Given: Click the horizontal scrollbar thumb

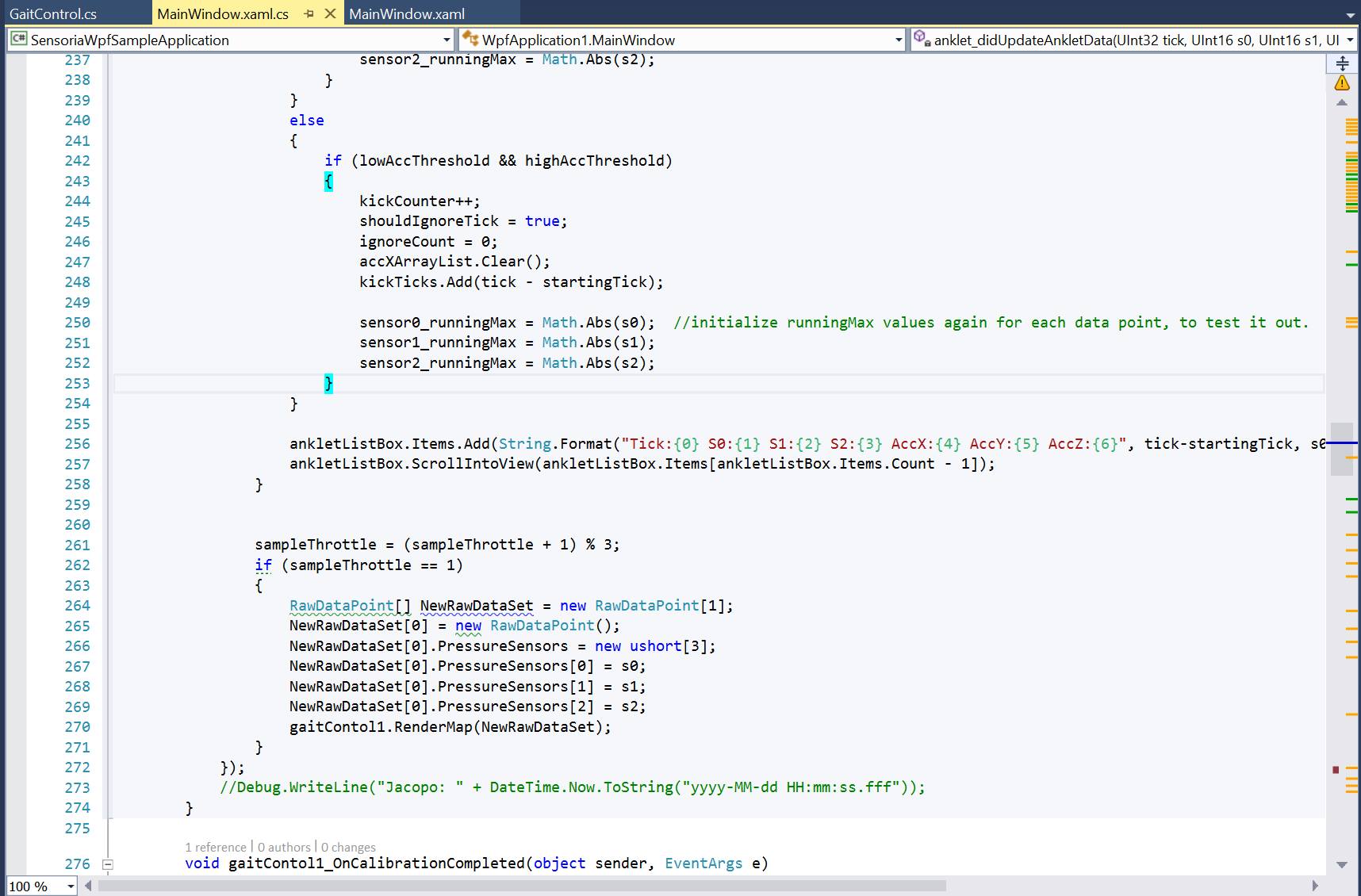Looking at the screenshot, I should click(x=522, y=886).
